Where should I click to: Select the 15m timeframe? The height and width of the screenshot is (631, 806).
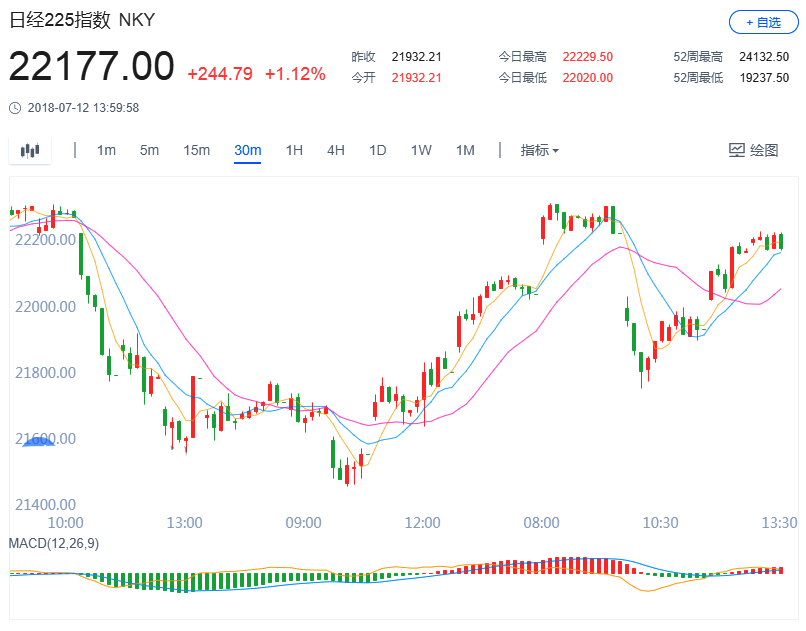pos(196,150)
